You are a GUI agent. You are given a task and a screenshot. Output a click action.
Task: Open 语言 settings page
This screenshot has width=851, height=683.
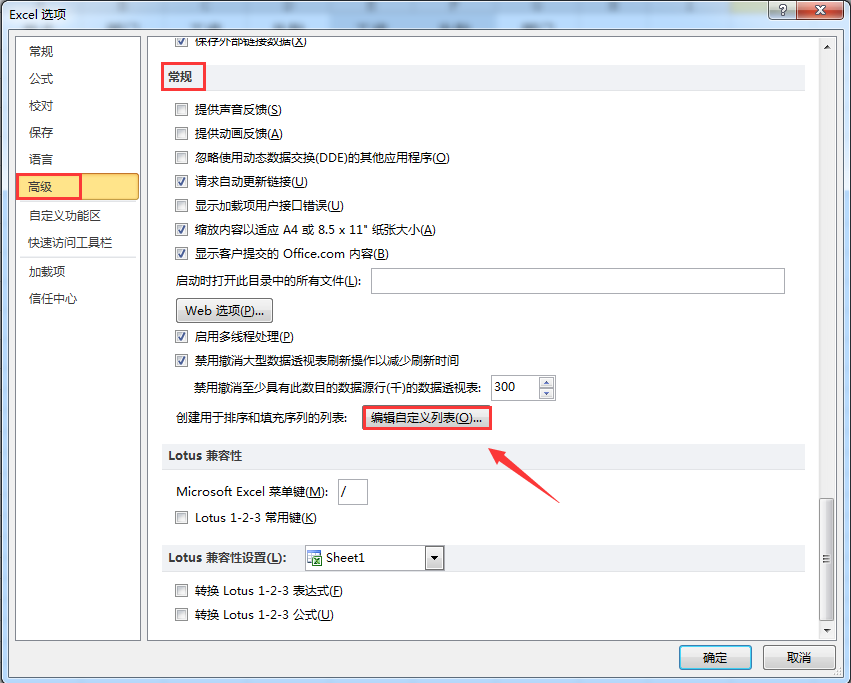pos(41,160)
